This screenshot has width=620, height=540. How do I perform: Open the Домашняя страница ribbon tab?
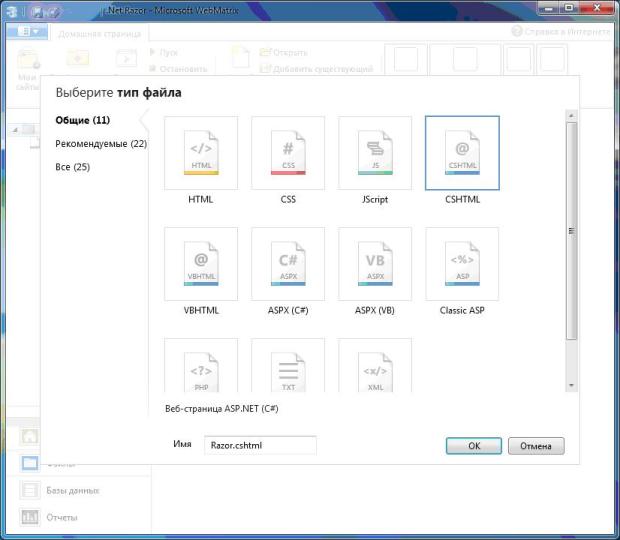100,34
